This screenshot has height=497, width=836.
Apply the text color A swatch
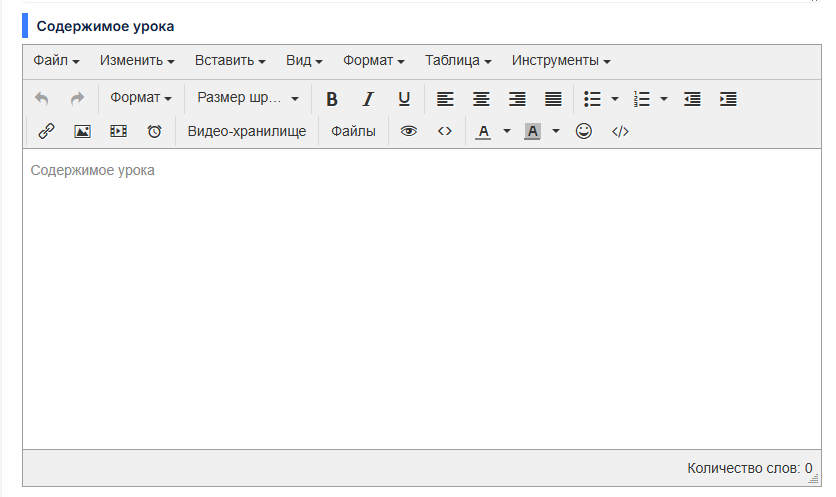(x=484, y=131)
